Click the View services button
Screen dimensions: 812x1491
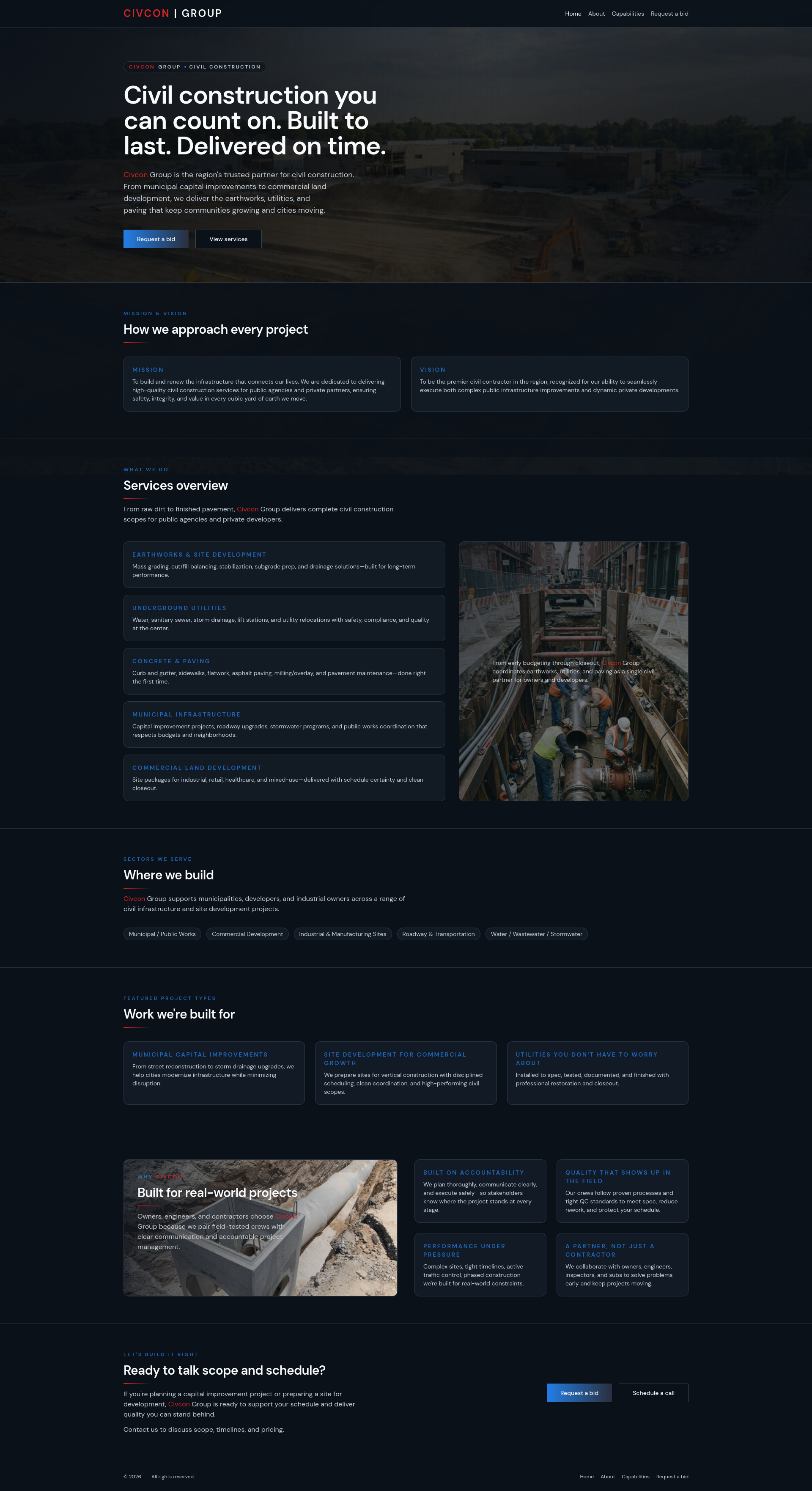pos(228,239)
